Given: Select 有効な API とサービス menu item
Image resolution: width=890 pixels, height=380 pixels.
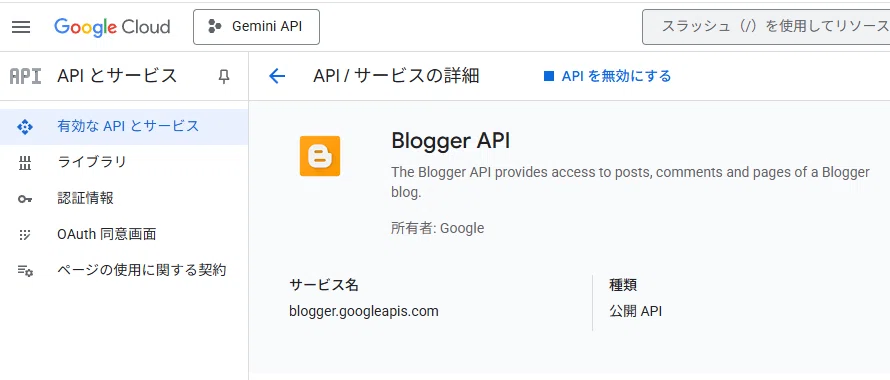Looking at the screenshot, I should (124, 126).
